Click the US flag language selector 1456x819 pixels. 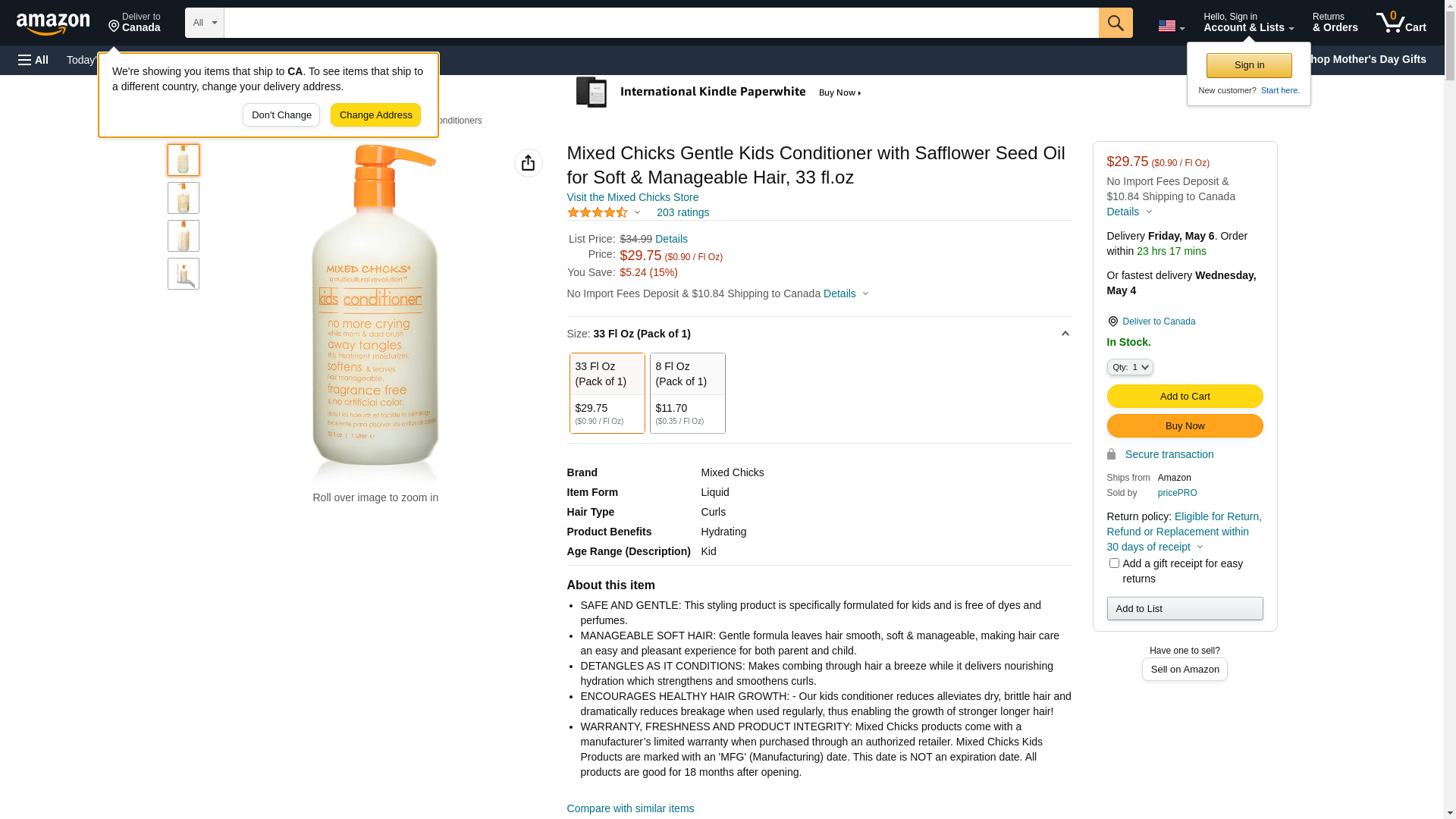tap(1171, 26)
